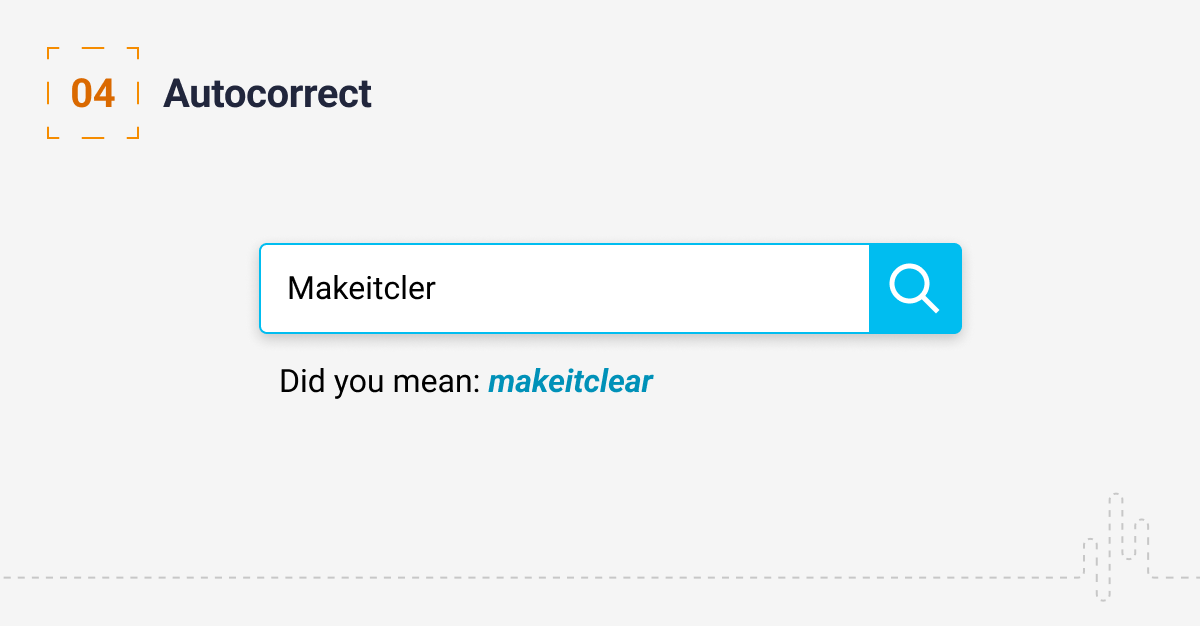Click the misspelled word "Makeitcler"
The image size is (1200, 626).
point(361,289)
